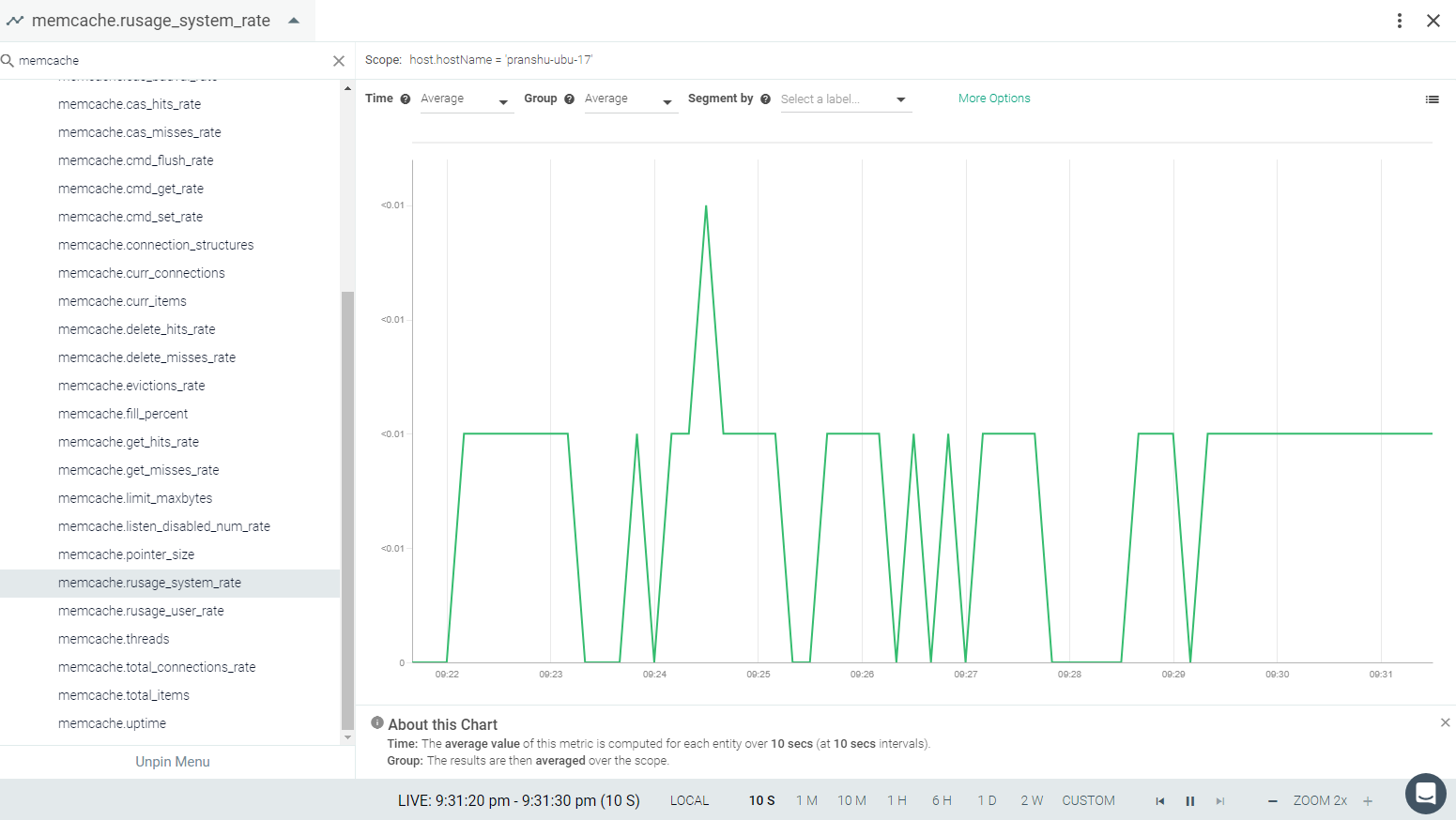Click inside the memcache search box
The height and width of the screenshot is (820, 1456).
[x=174, y=61]
